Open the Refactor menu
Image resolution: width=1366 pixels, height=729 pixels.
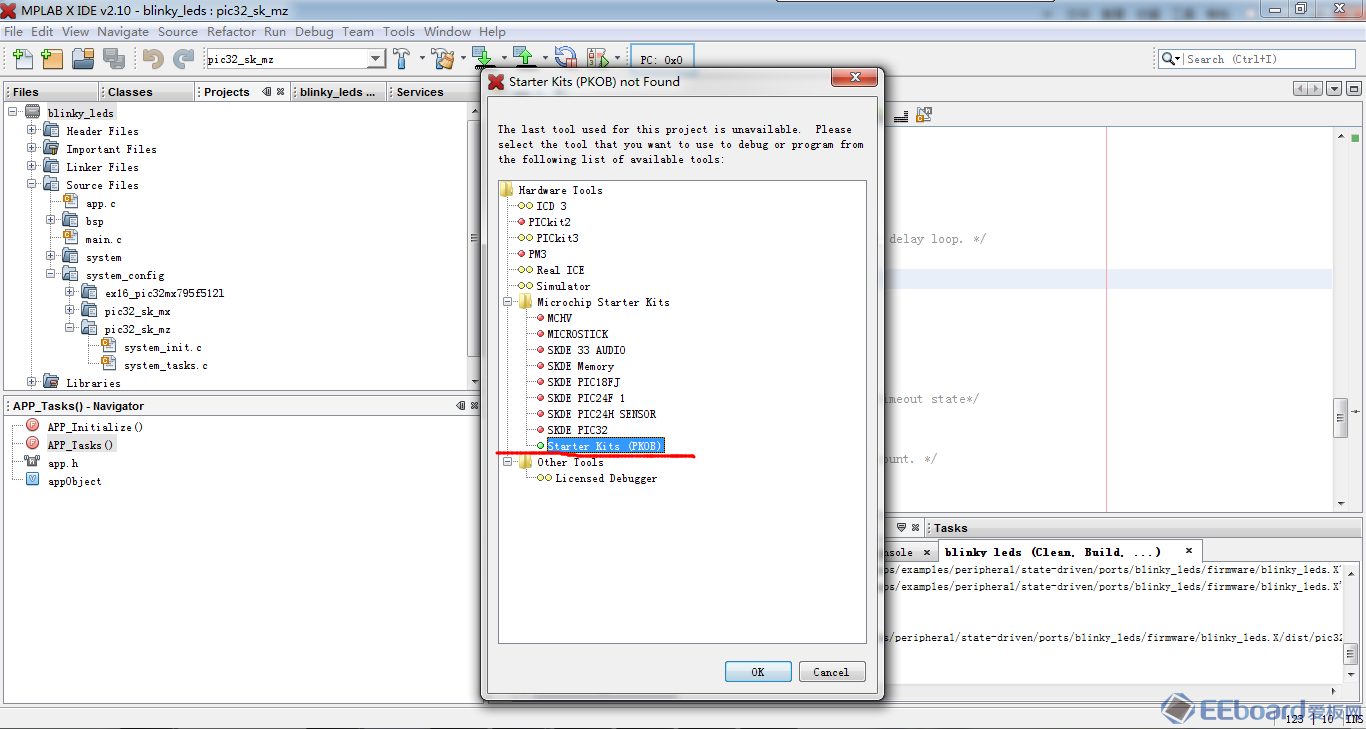coord(231,31)
